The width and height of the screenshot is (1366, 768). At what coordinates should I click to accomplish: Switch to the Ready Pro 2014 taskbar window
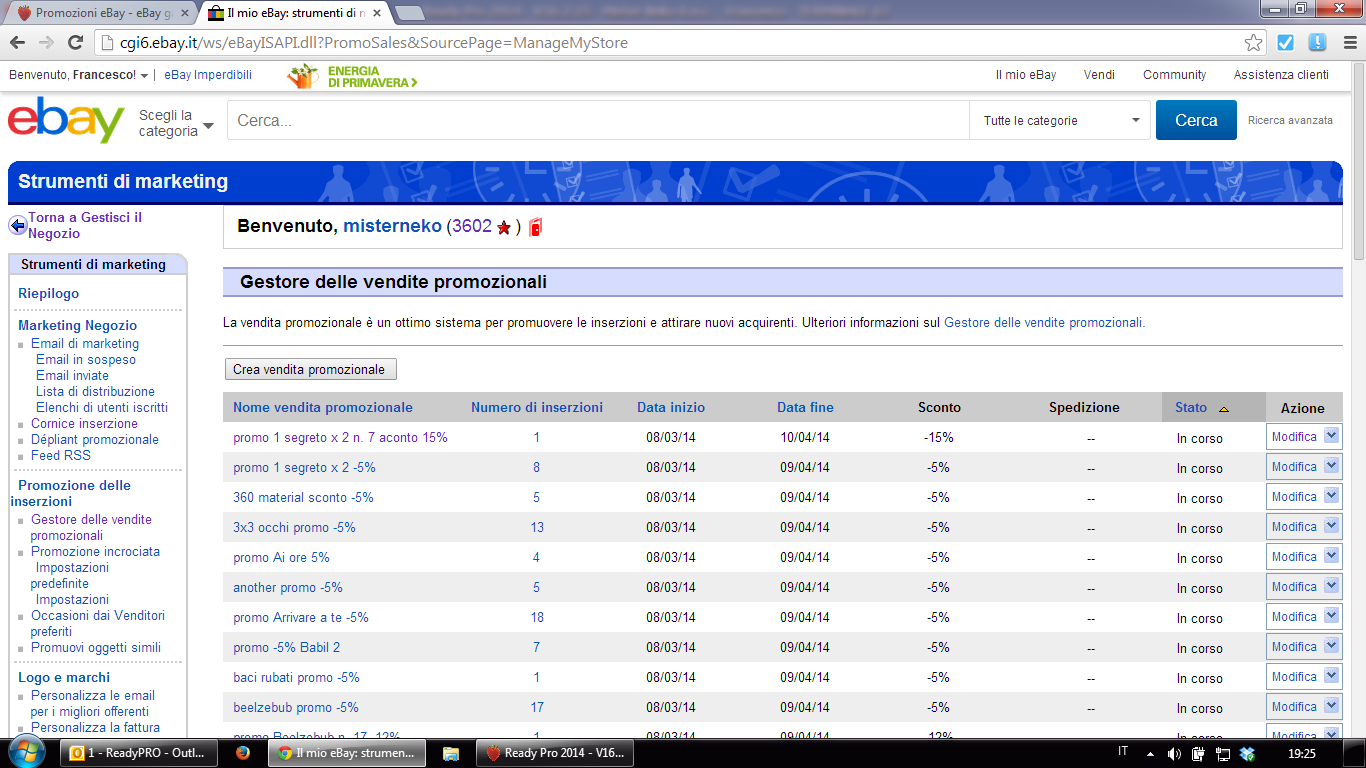(x=553, y=753)
